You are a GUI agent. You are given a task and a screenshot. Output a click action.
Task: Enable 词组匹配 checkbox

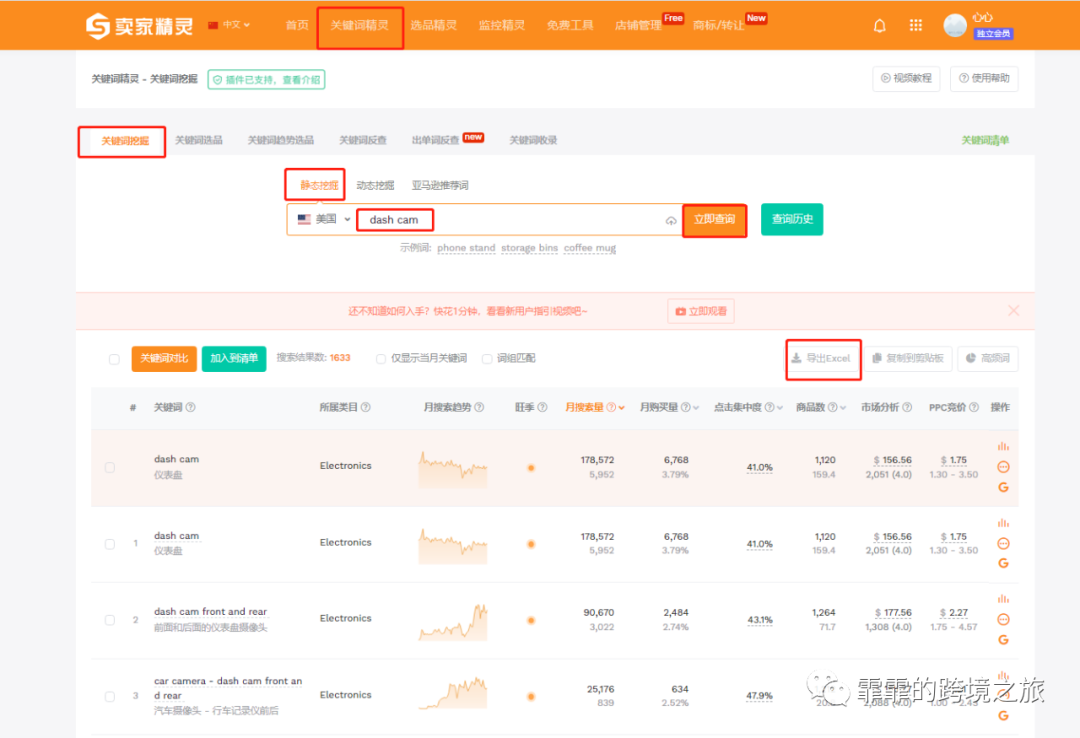(x=487, y=358)
